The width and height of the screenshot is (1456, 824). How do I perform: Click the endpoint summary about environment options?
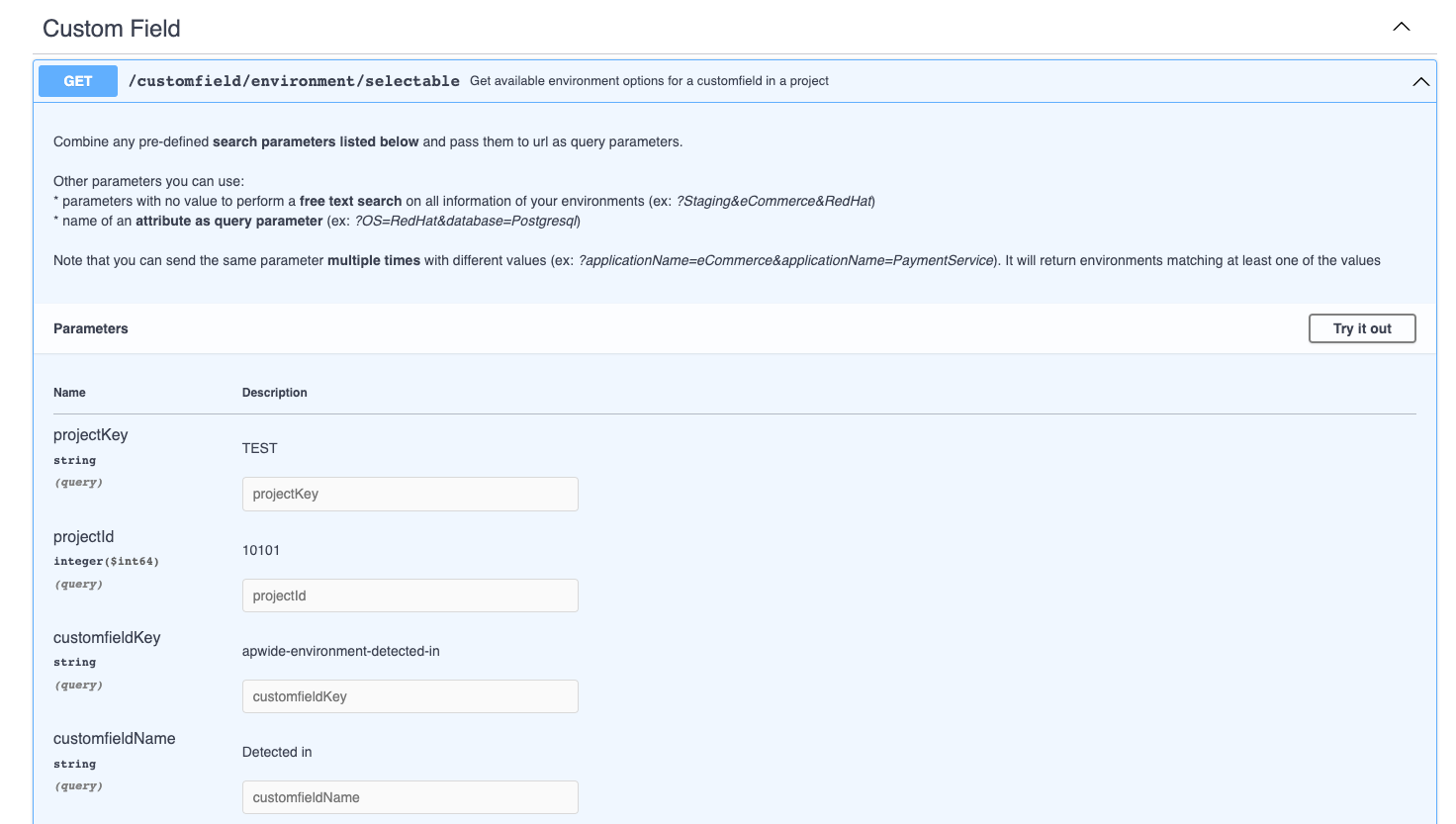[x=649, y=81]
